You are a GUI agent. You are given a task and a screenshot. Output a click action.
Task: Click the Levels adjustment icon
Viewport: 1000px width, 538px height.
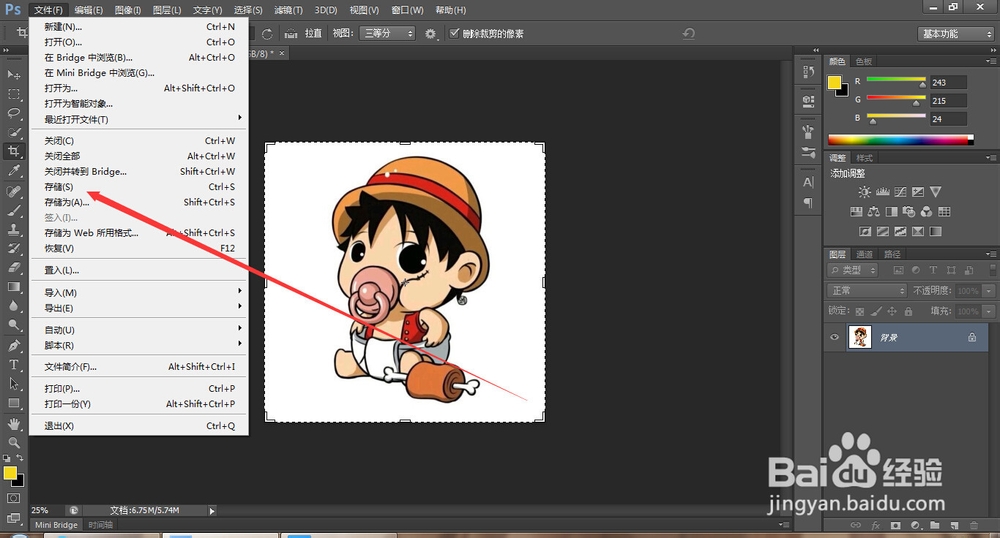pyautogui.click(x=883, y=192)
